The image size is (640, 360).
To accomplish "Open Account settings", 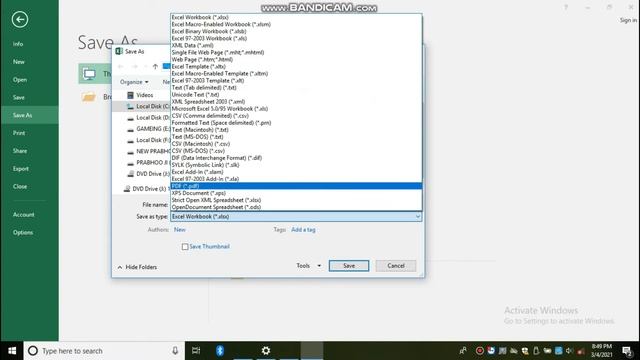I will click(x=23, y=214).
